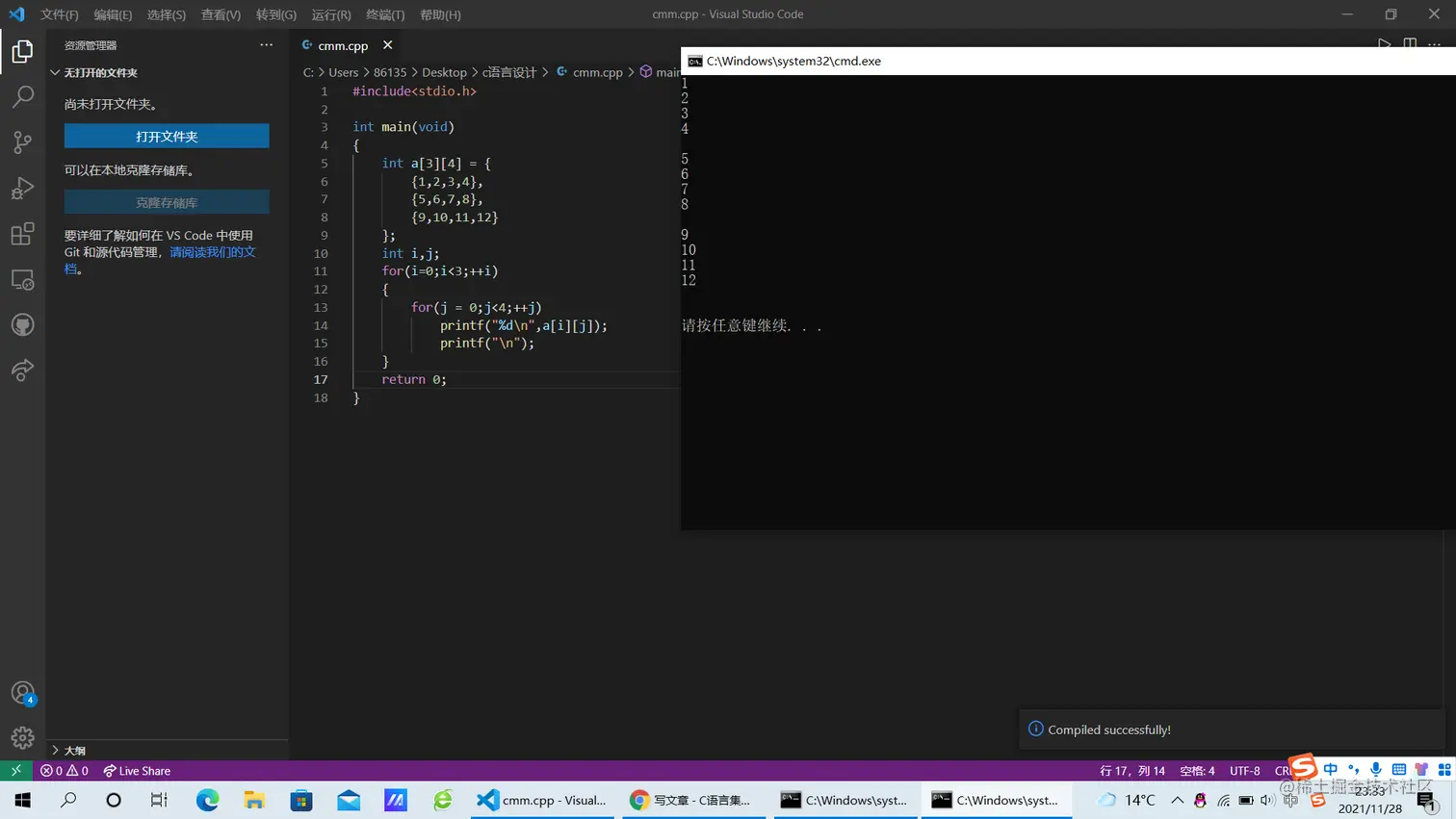Open the Remote Explorer view
Viewport: 1456px width, 819px height.
tap(22, 280)
